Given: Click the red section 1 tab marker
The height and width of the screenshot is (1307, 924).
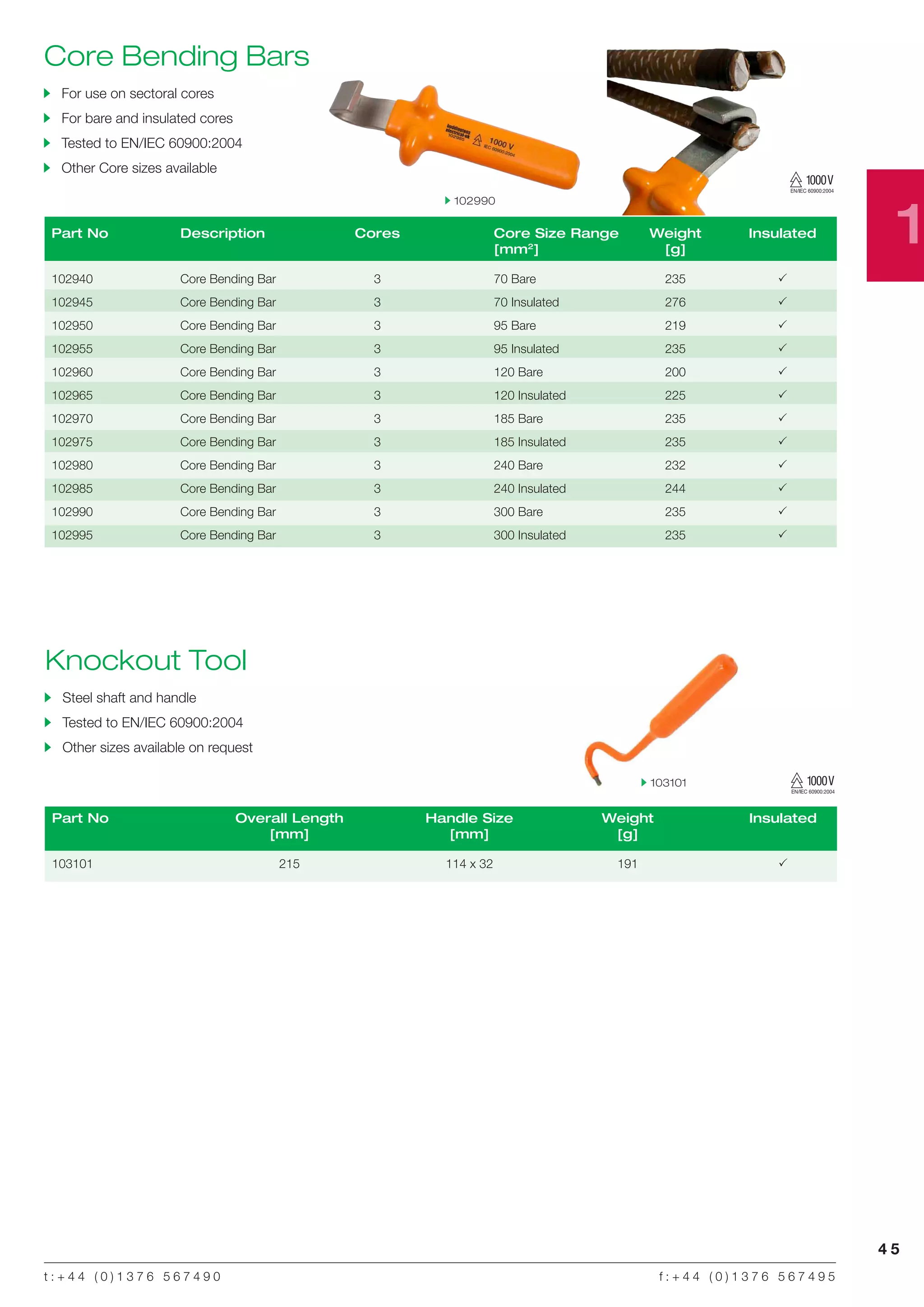Looking at the screenshot, I should point(896,225).
